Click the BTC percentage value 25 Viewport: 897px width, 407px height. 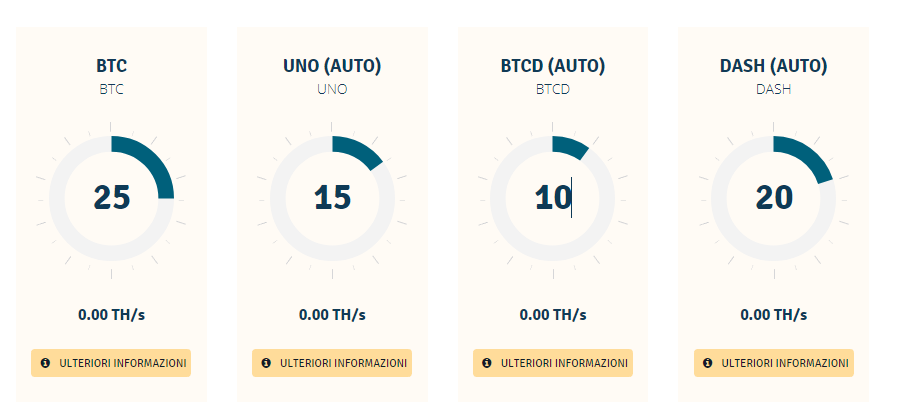pos(112,197)
